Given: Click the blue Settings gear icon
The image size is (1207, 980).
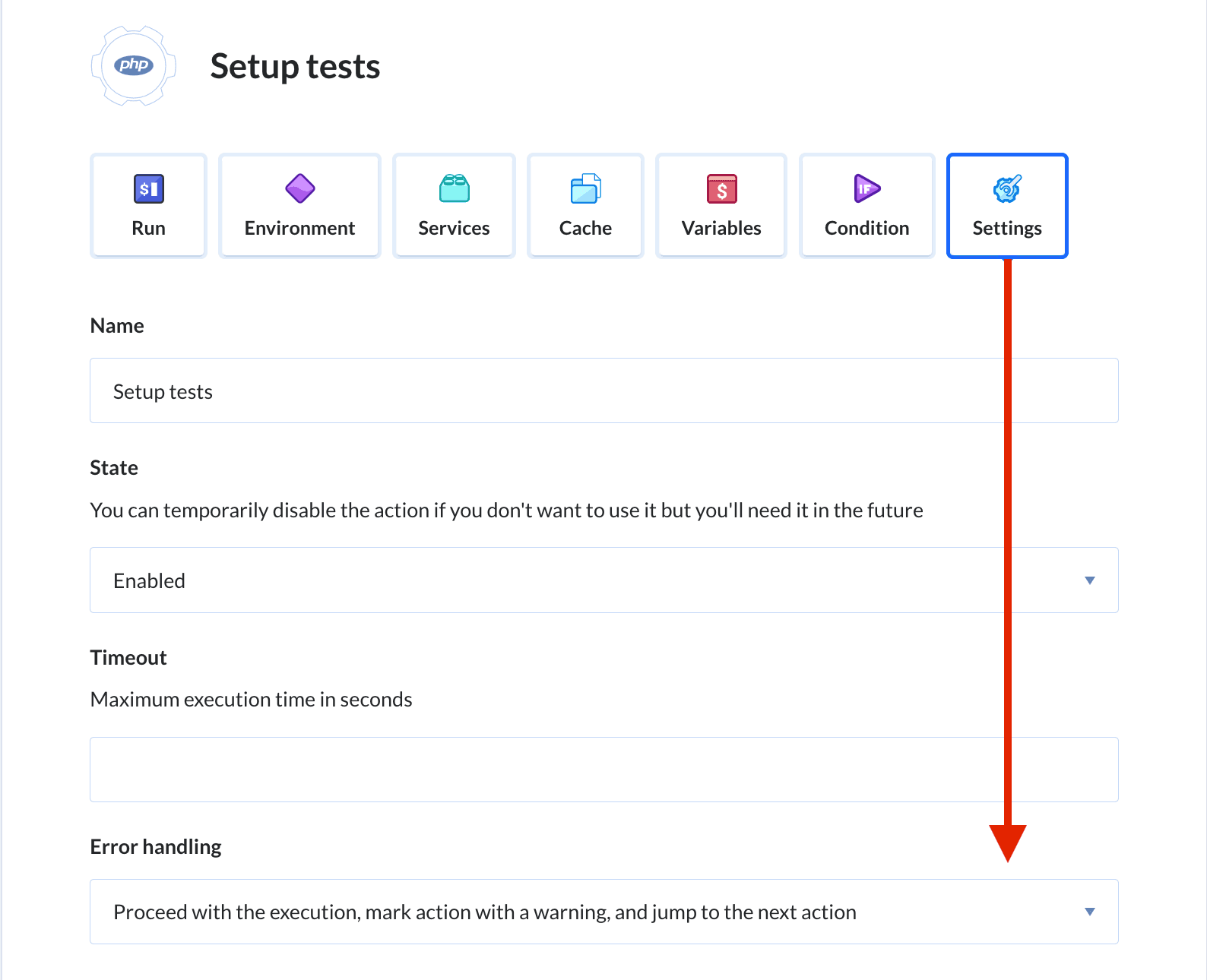Looking at the screenshot, I should (x=1007, y=188).
